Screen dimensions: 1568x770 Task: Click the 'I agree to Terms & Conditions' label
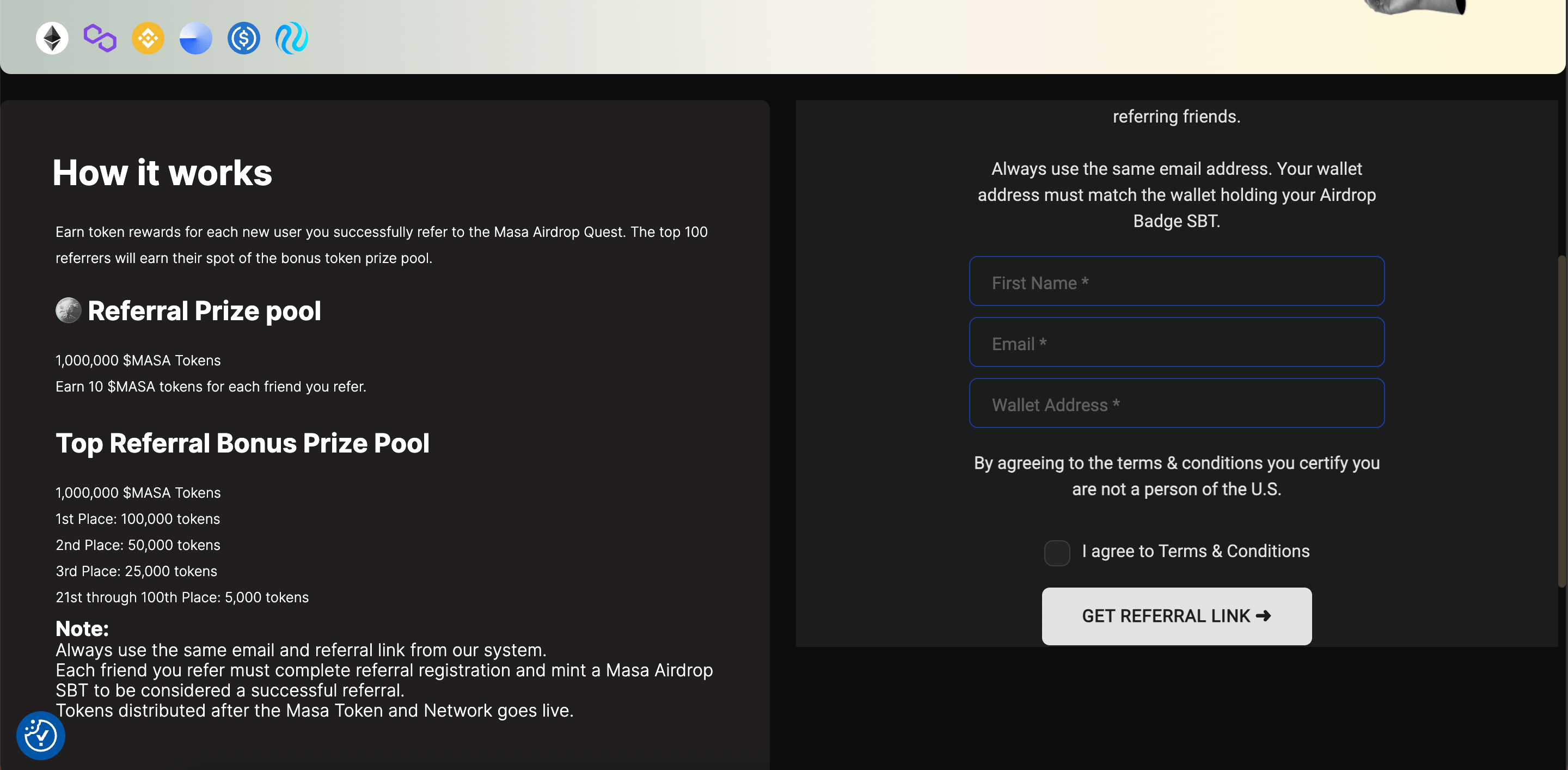pyautogui.click(x=1195, y=552)
